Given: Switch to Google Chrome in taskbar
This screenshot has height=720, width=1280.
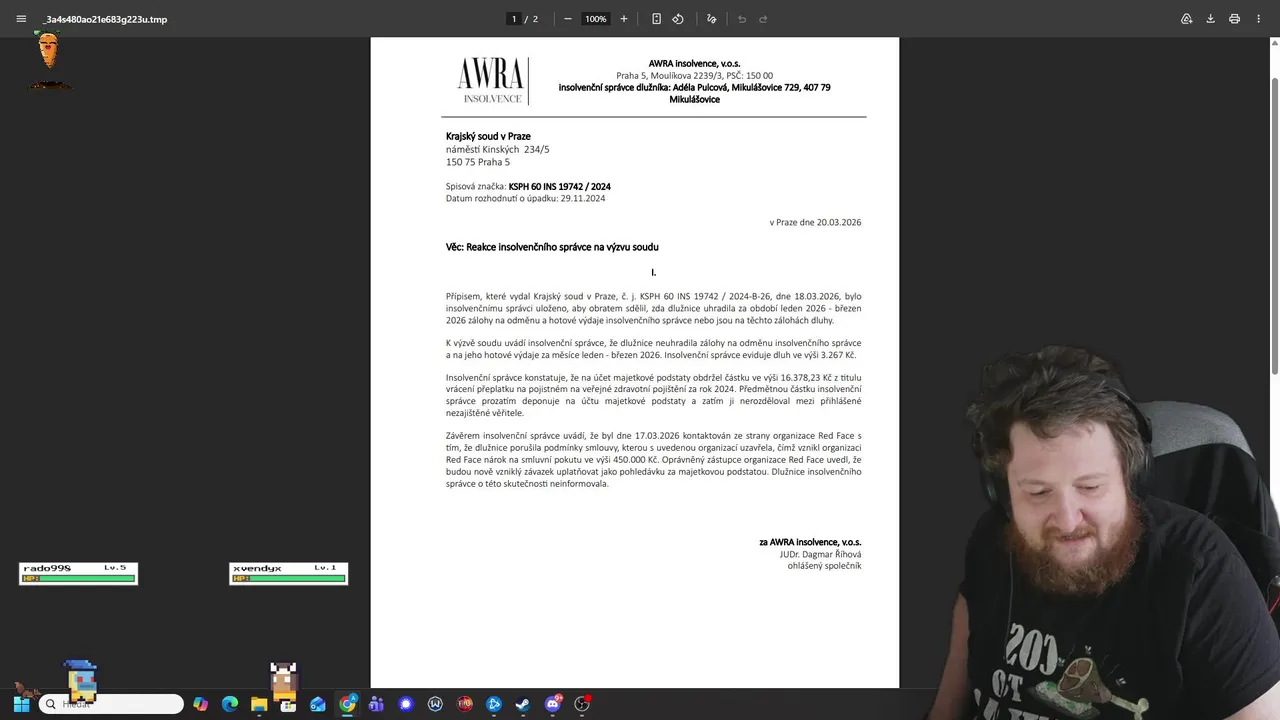Looking at the screenshot, I should pyautogui.click(x=347, y=704).
